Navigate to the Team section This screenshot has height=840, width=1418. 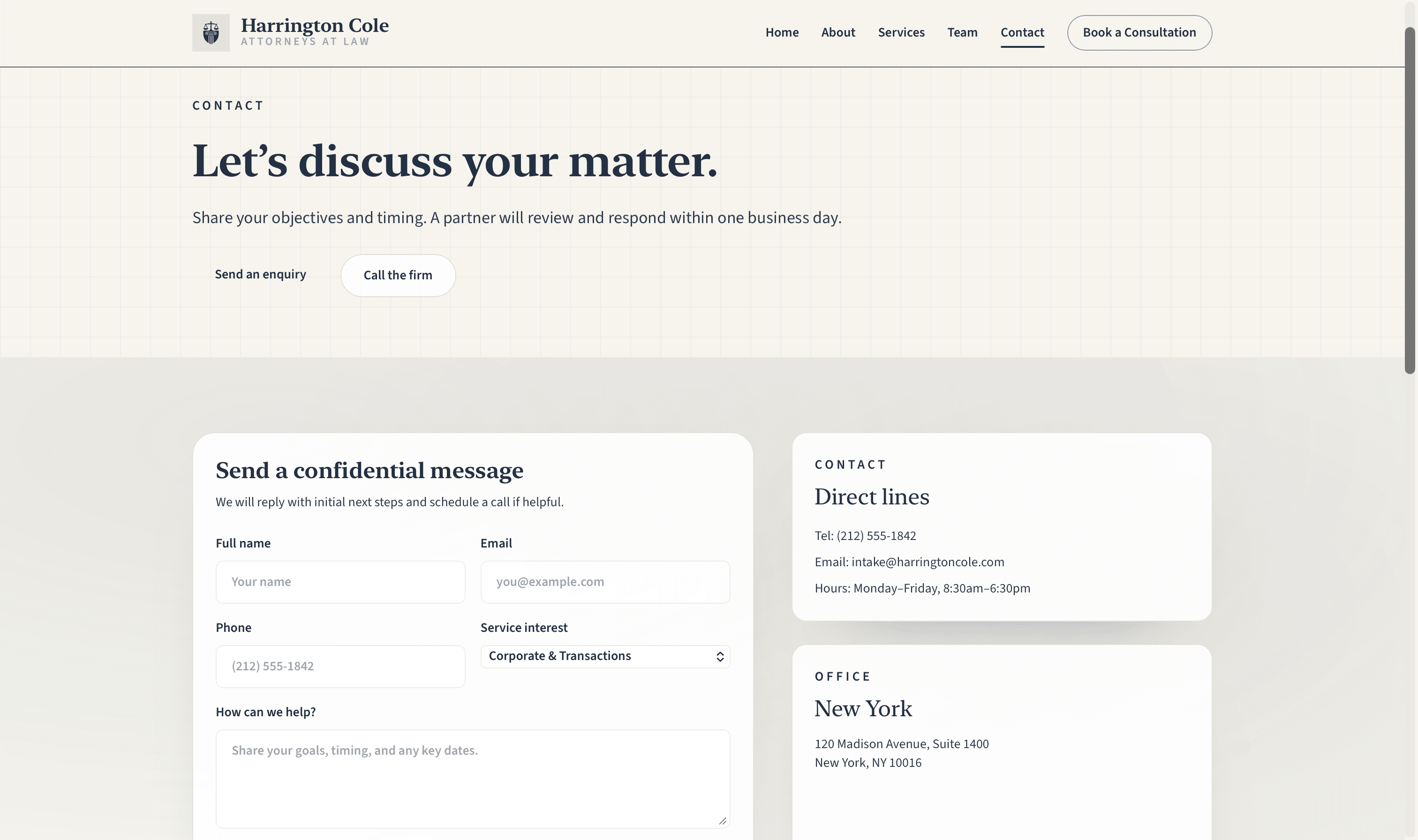tap(962, 32)
